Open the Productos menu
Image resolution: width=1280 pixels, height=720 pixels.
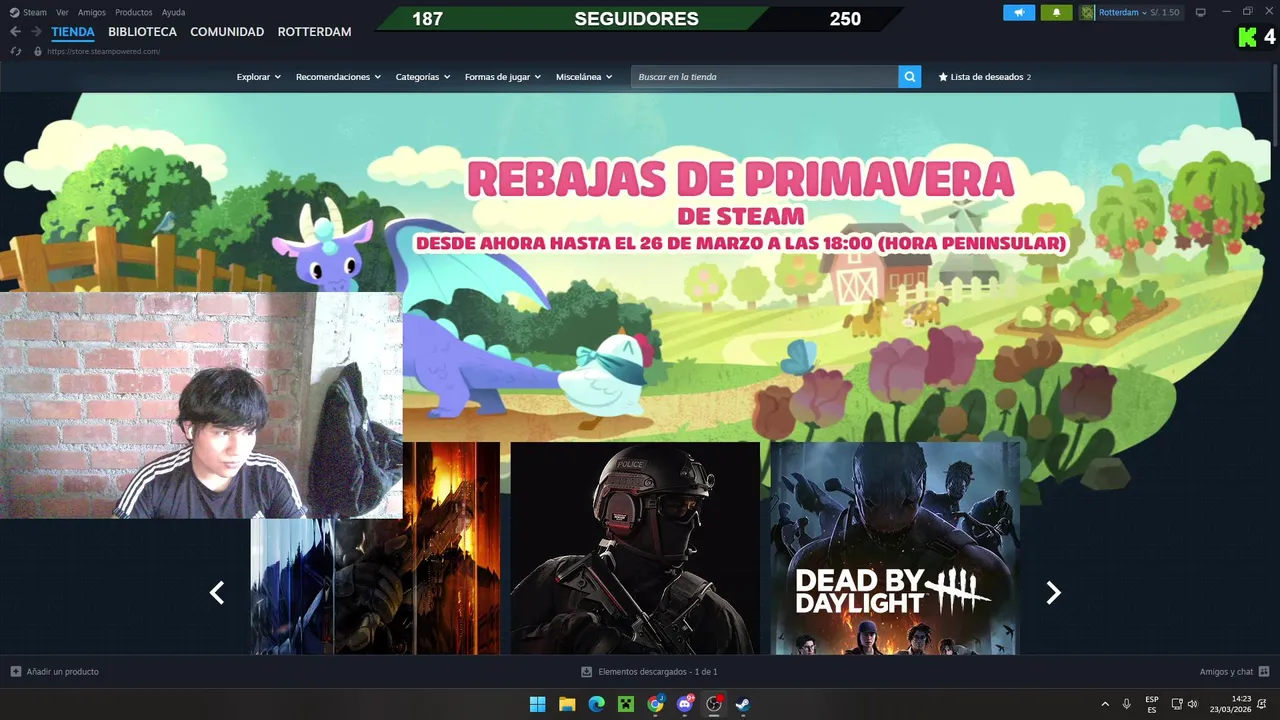click(x=134, y=12)
